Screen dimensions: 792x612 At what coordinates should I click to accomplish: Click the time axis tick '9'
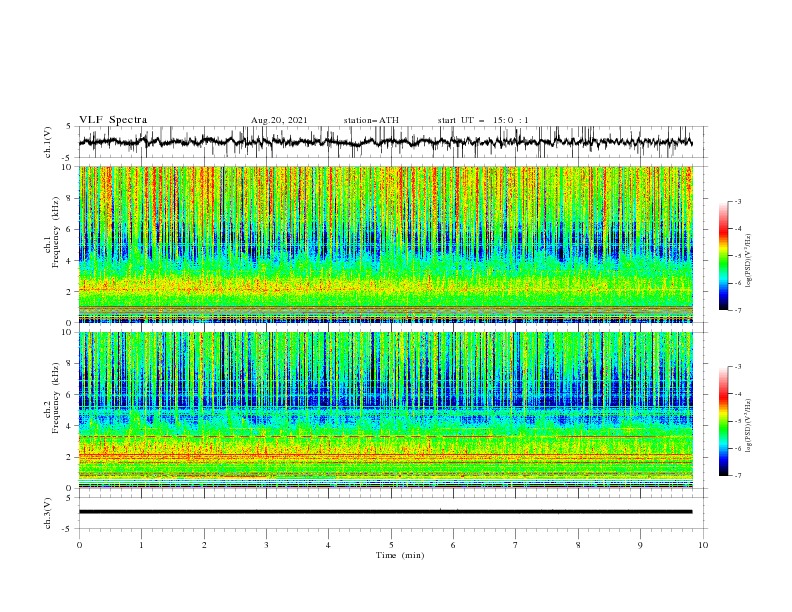click(x=640, y=545)
